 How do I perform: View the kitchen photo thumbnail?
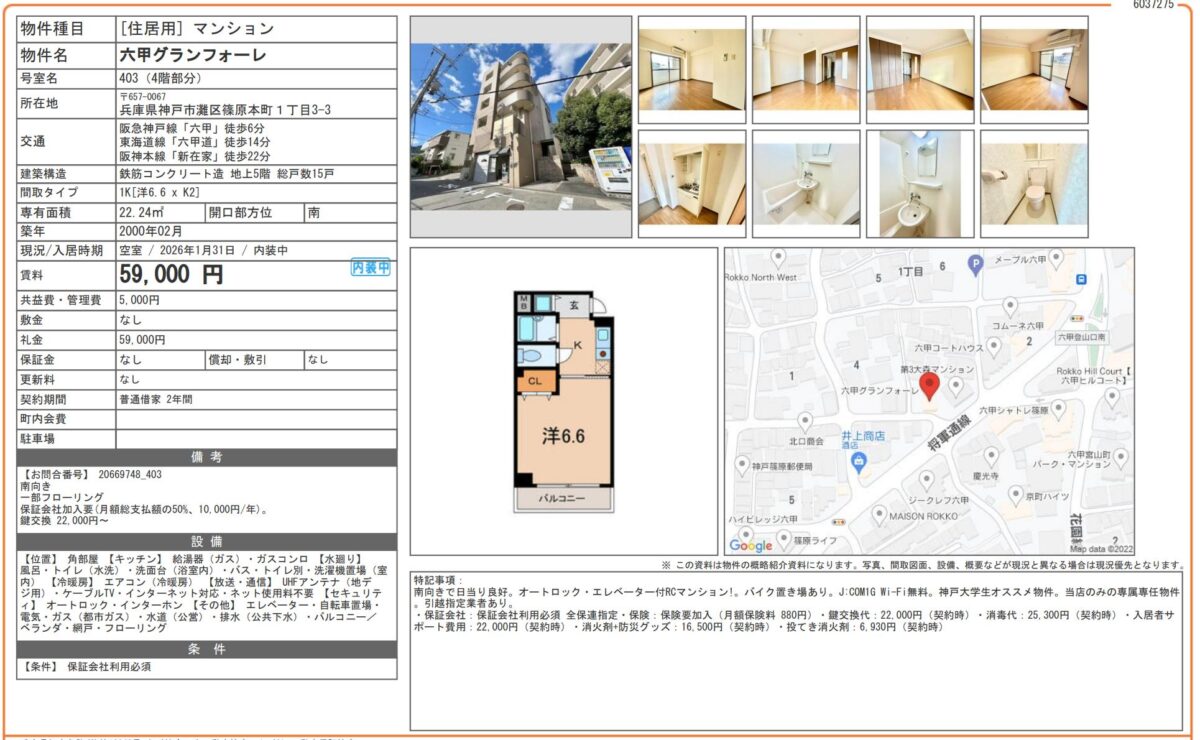coord(692,183)
